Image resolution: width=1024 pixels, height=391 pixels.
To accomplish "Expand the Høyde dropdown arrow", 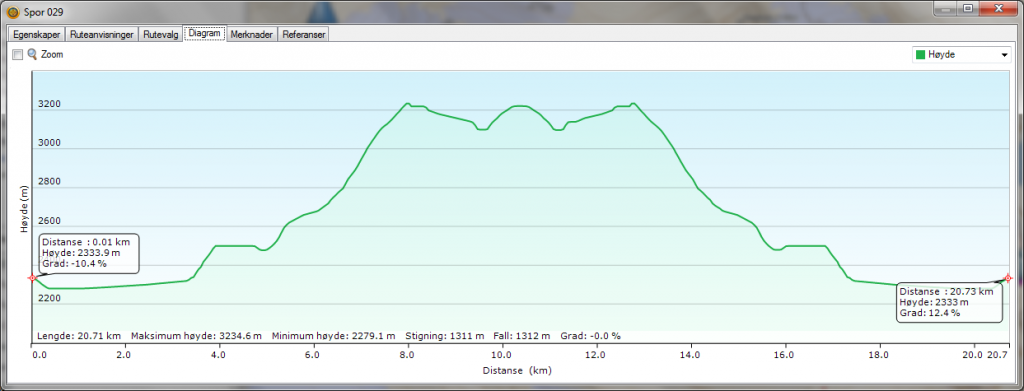I will click(x=1004, y=55).
